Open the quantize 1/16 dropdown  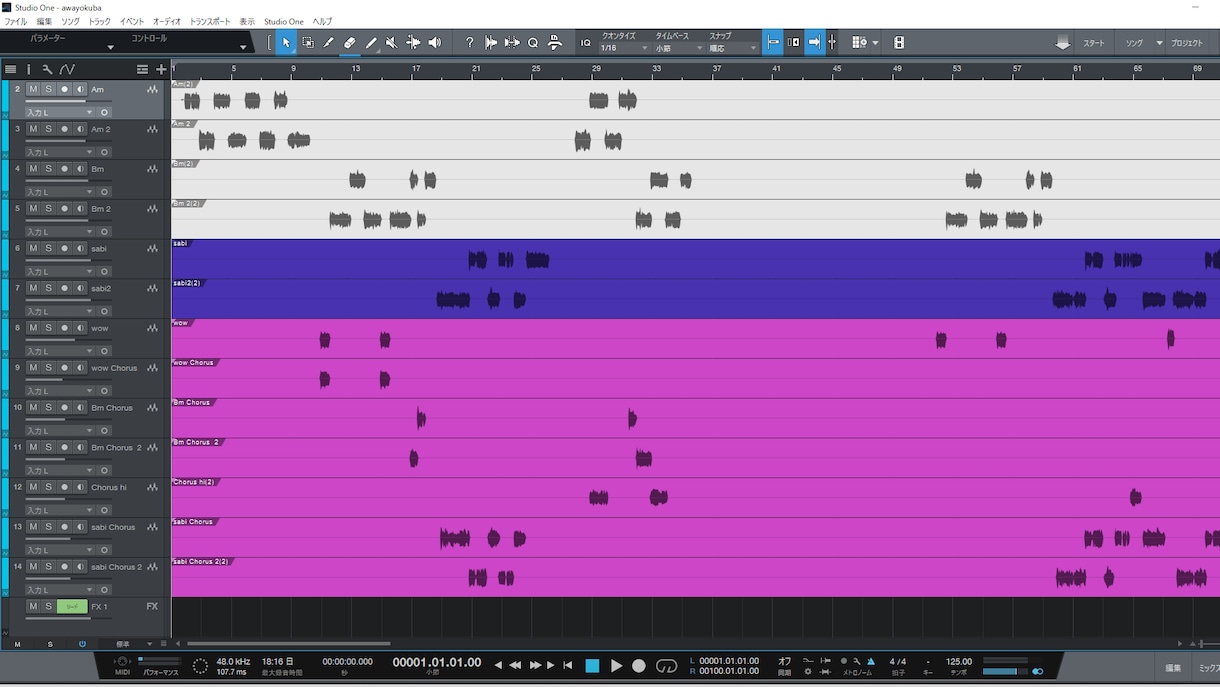click(624, 48)
